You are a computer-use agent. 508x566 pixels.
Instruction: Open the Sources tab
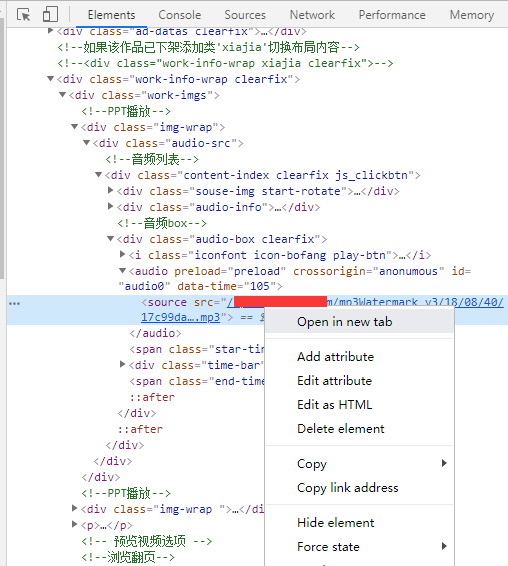[x=245, y=15]
